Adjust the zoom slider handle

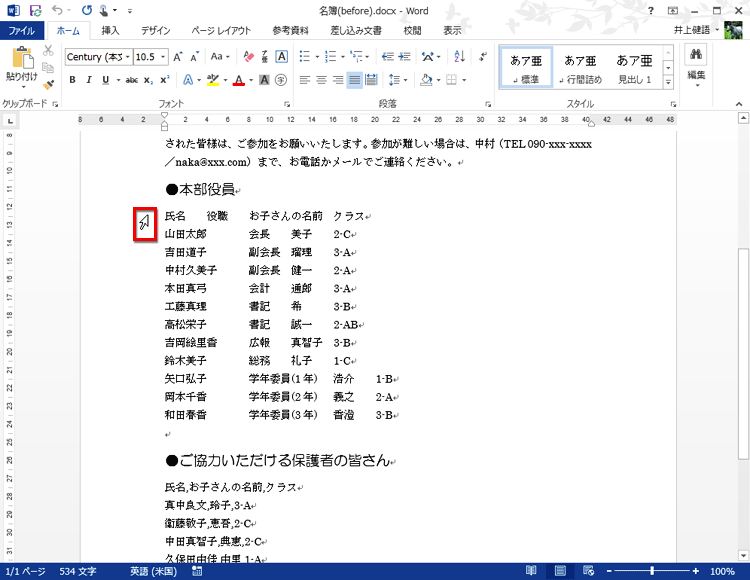(x=652, y=571)
